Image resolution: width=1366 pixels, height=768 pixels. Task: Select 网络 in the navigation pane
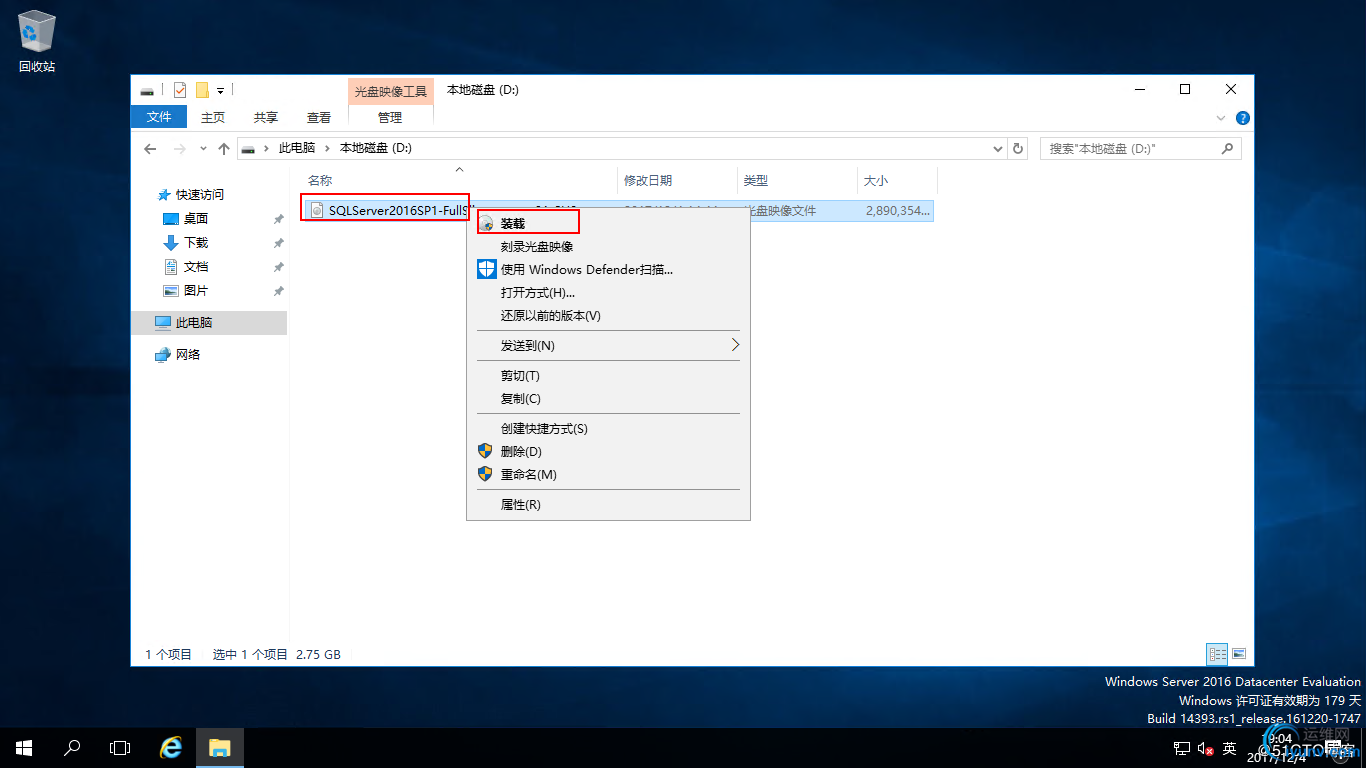pos(188,355)
